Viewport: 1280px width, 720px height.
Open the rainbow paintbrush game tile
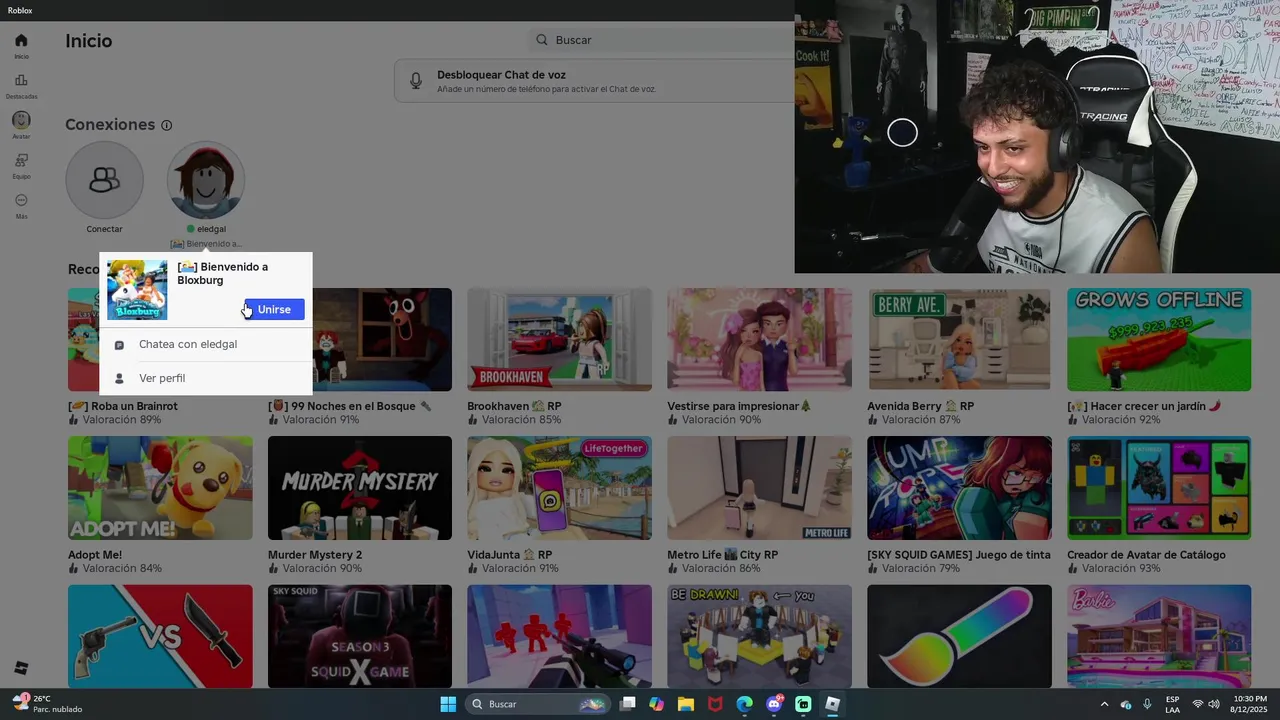(x=959, y=636)
